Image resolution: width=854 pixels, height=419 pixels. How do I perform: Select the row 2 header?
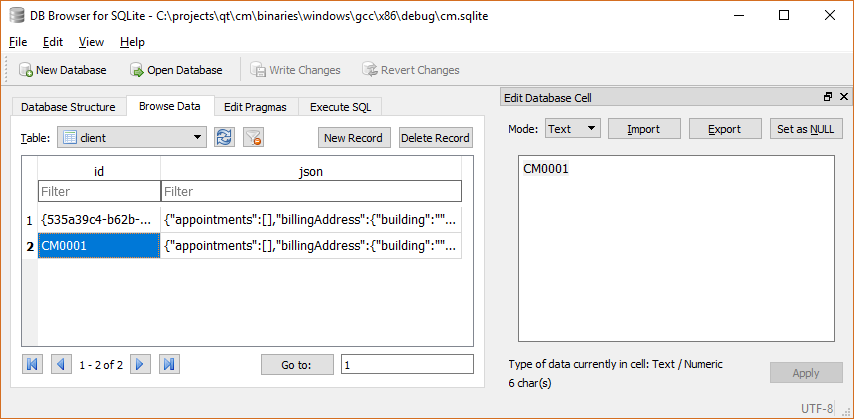(x=29, y=246)
